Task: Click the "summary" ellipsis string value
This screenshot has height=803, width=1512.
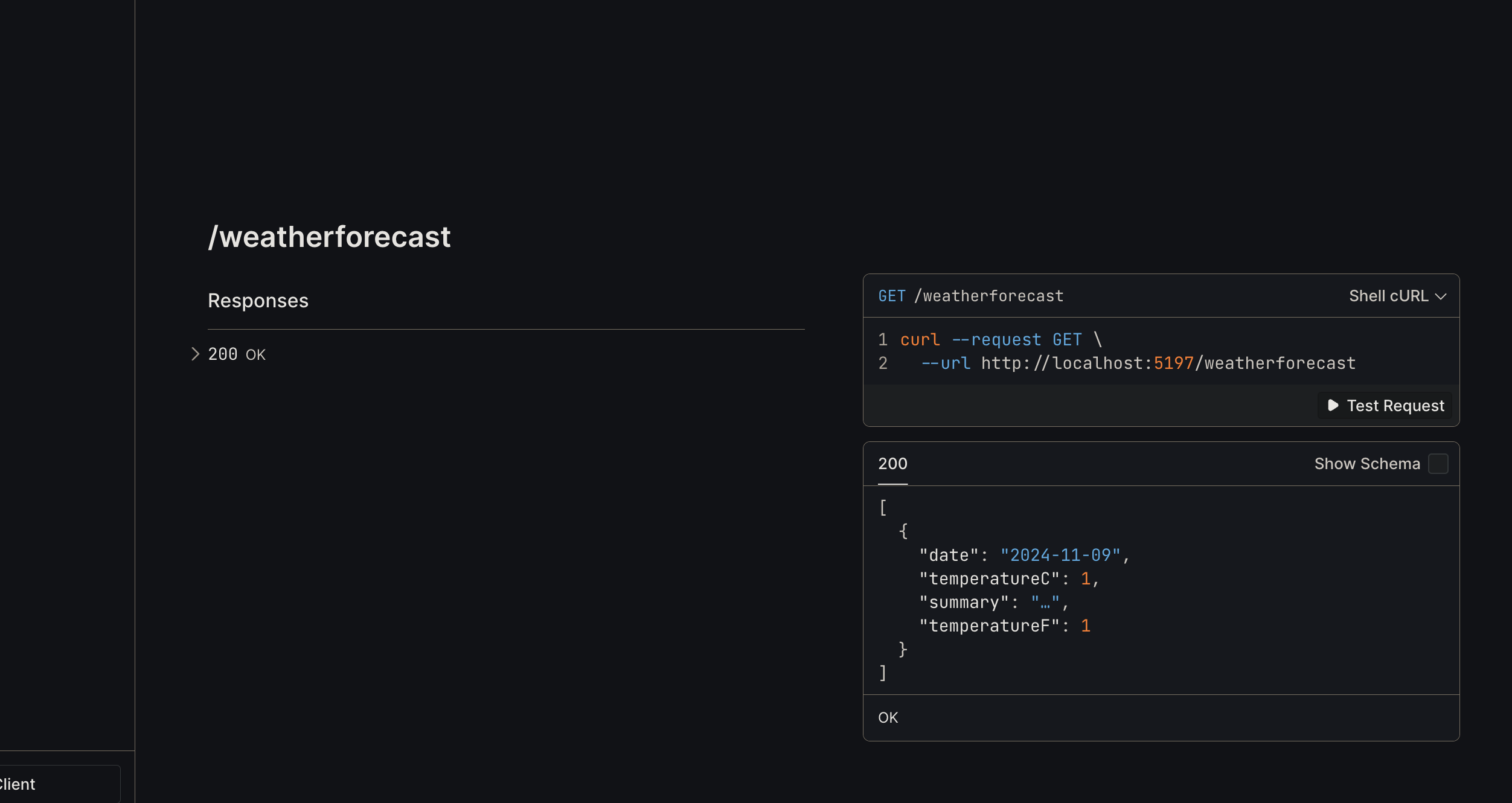Action: 1045,602
